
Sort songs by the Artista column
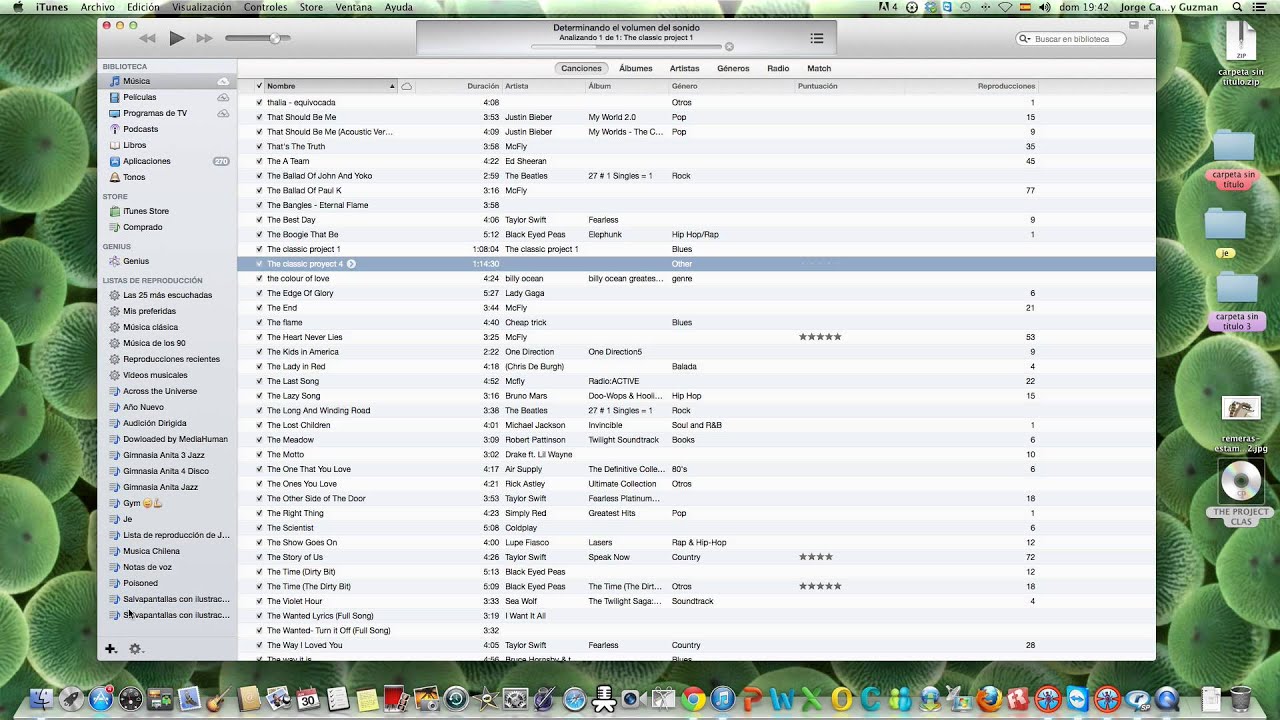pyautogui.click(x=544, y=86)
